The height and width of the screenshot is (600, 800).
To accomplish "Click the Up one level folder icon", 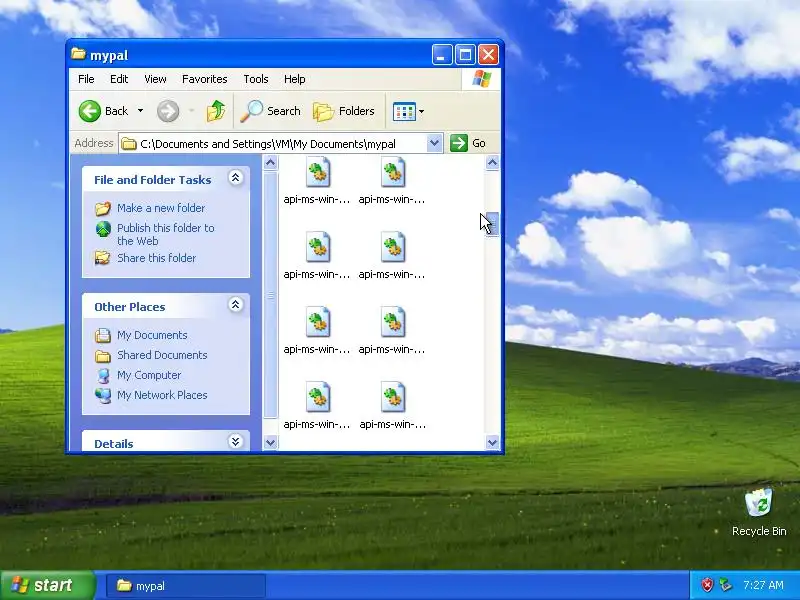I will click(216, 111).
